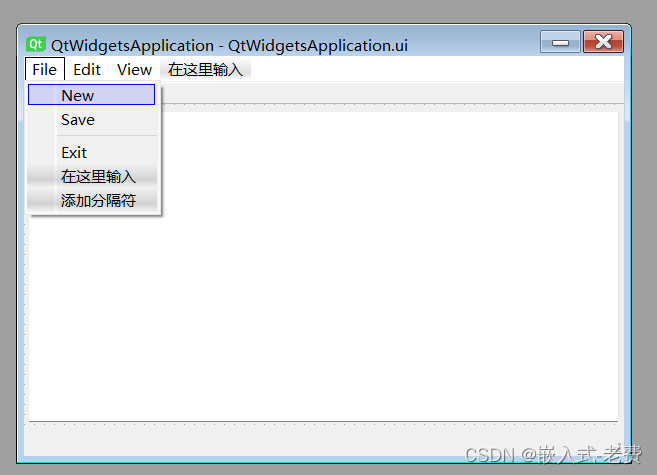657x475 pixels.
Task: Choose Exit from the File menu
Action: click(x=91, y=152)
